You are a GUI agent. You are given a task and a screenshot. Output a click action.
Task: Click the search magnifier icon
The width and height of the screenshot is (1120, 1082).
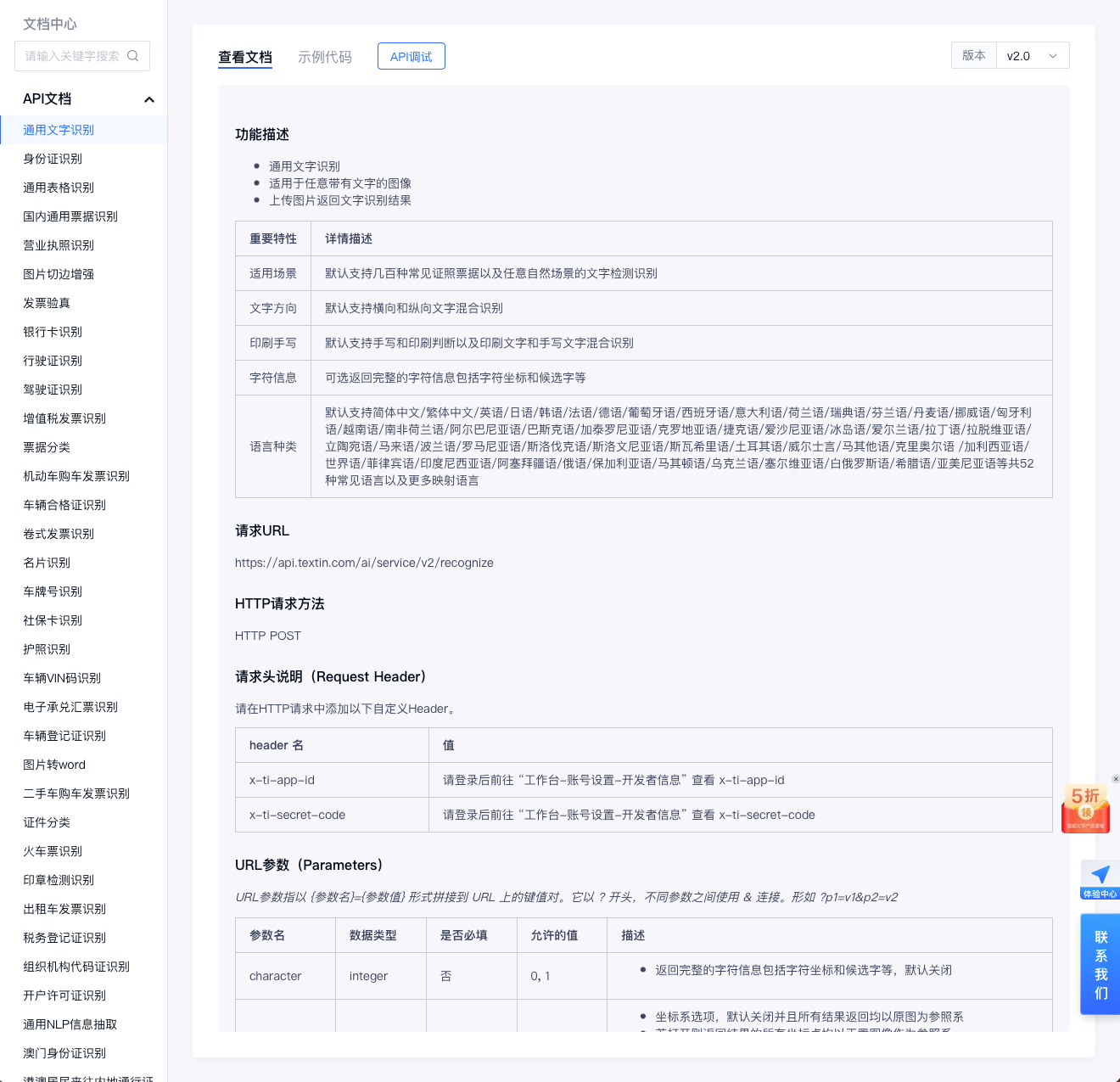tap(132, 56)
